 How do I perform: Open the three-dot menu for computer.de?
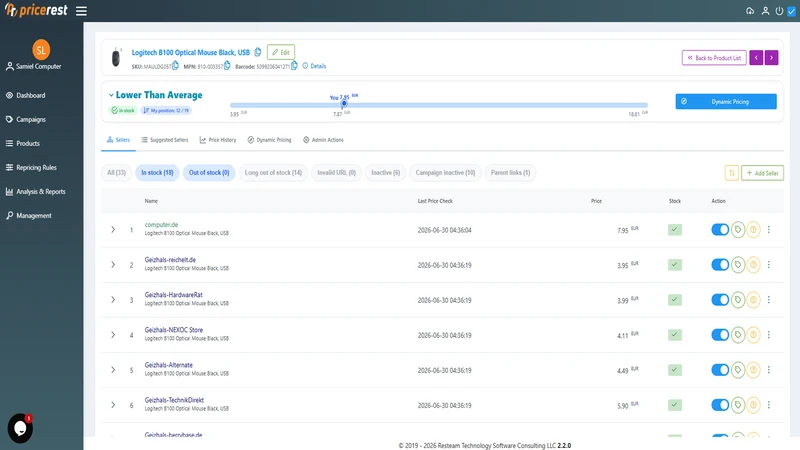tap(768, 230)
